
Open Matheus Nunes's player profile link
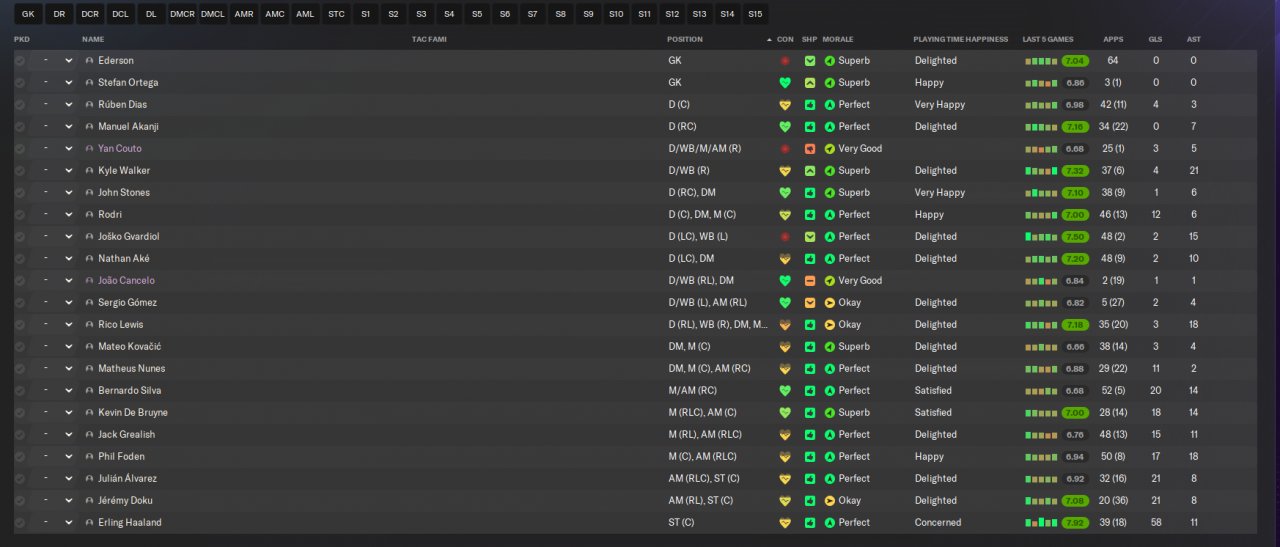click(132, 369)
